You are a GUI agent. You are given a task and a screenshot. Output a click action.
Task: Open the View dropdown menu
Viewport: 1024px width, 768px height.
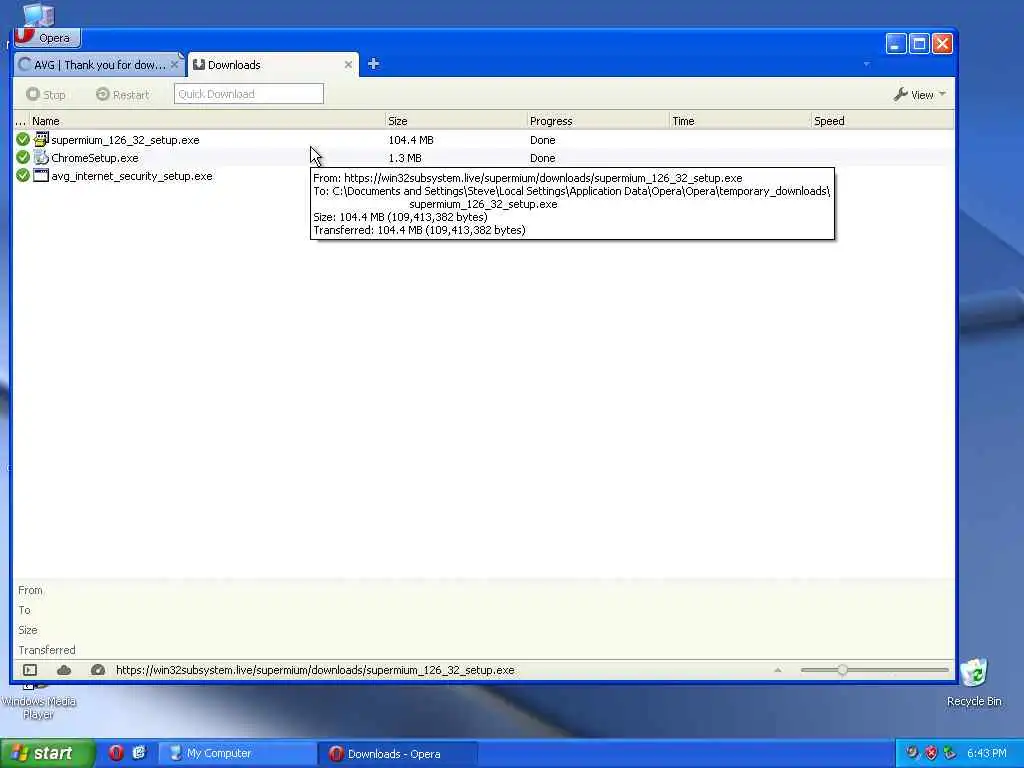tap(920, 95)
